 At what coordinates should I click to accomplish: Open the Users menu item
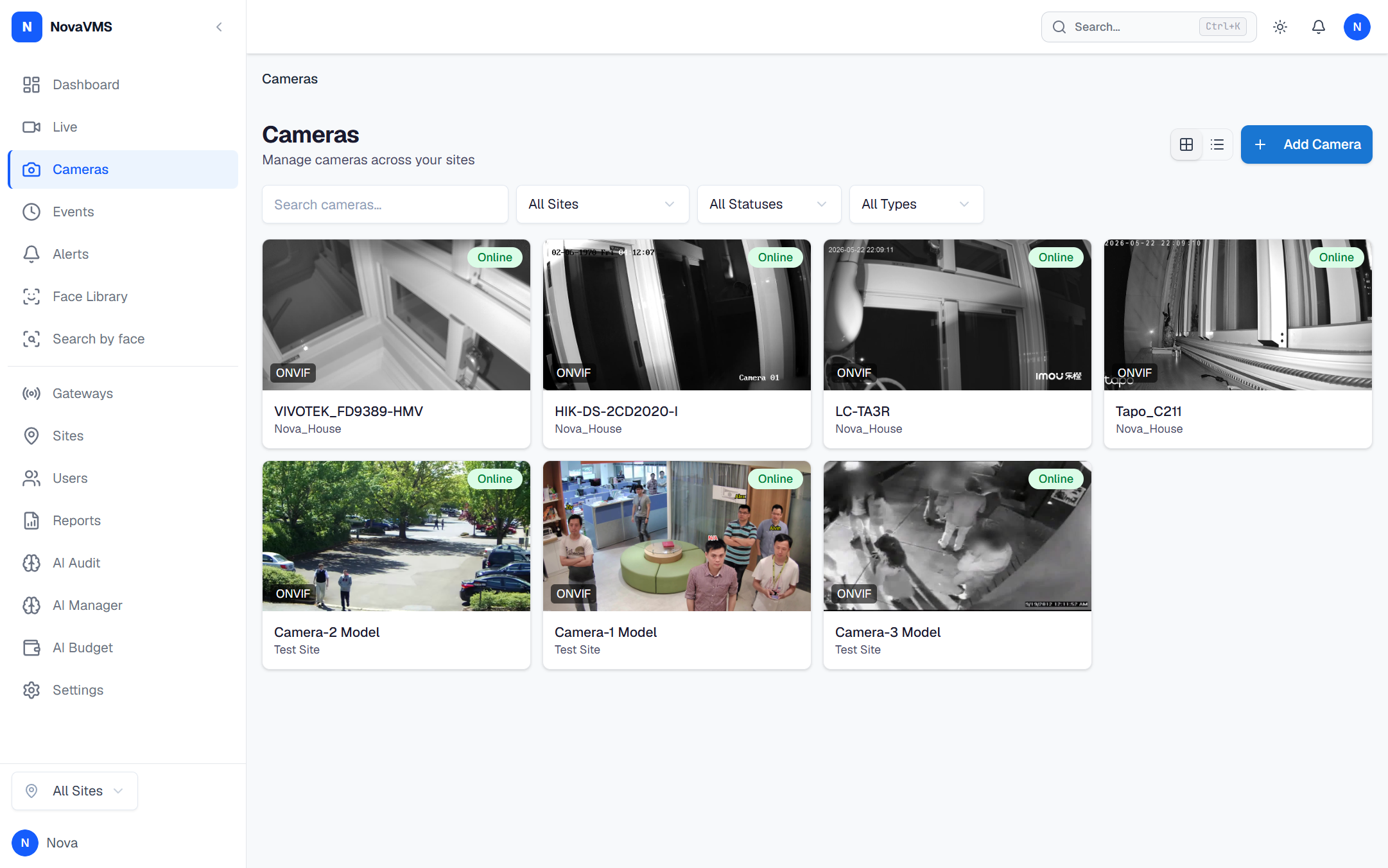(x=123, y=478)
